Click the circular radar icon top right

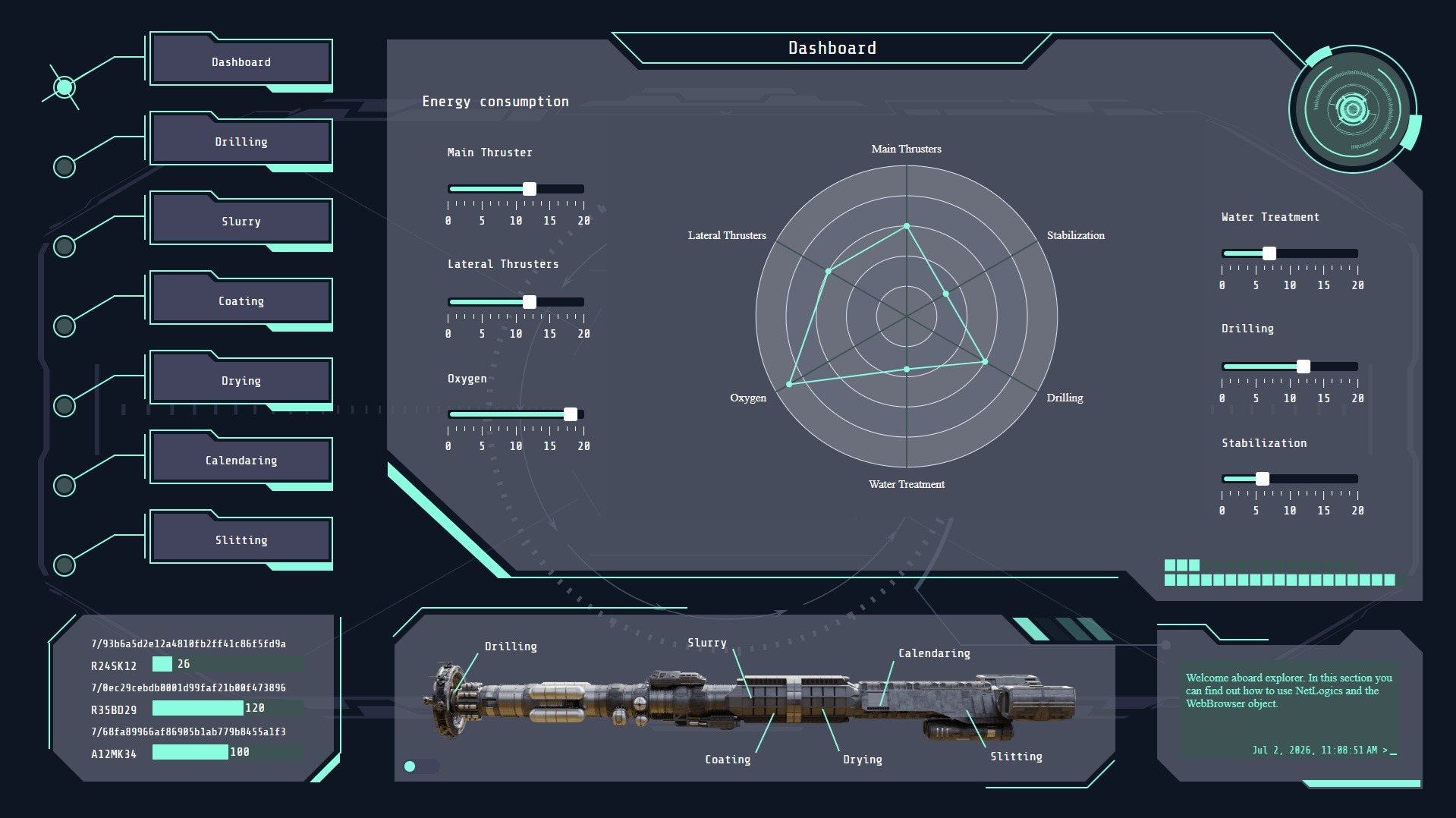point(1354,109)
